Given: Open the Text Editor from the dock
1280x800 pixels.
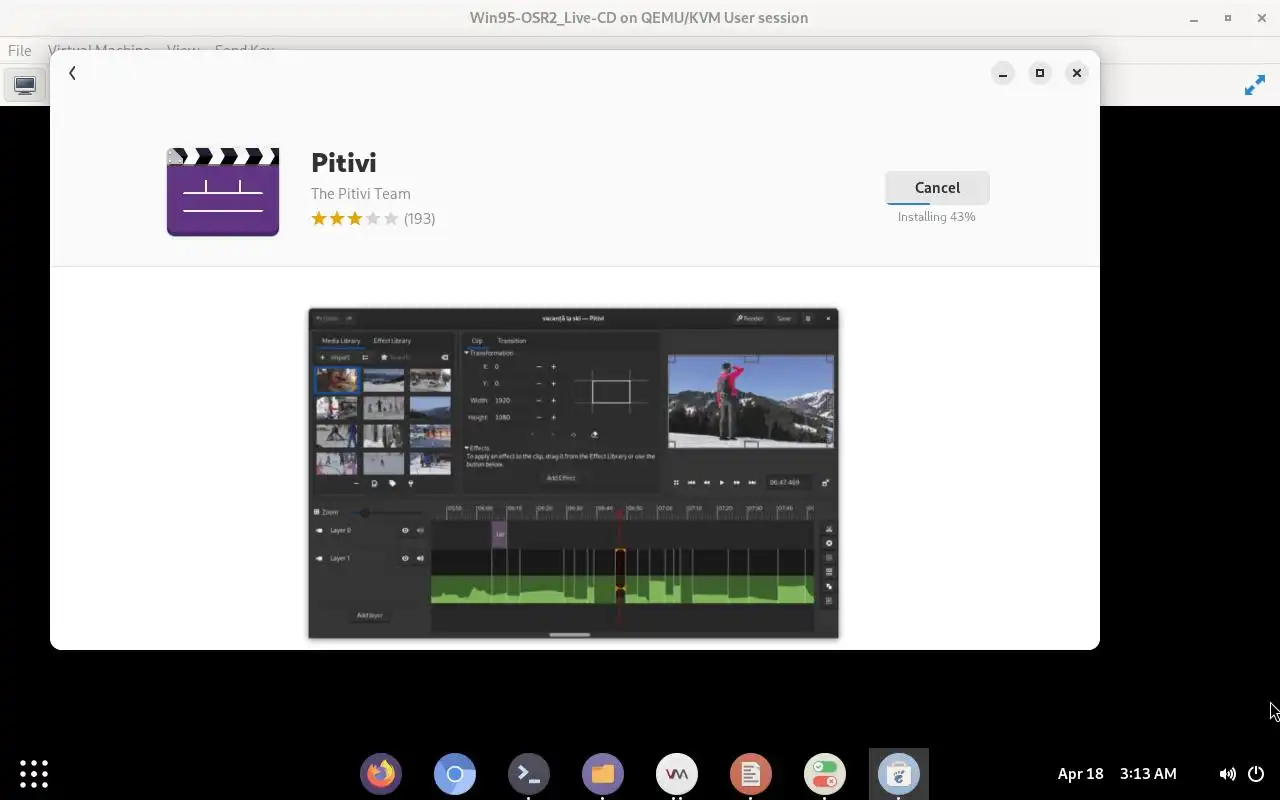Looking at the screenshot, I should [x=751, y=773].
